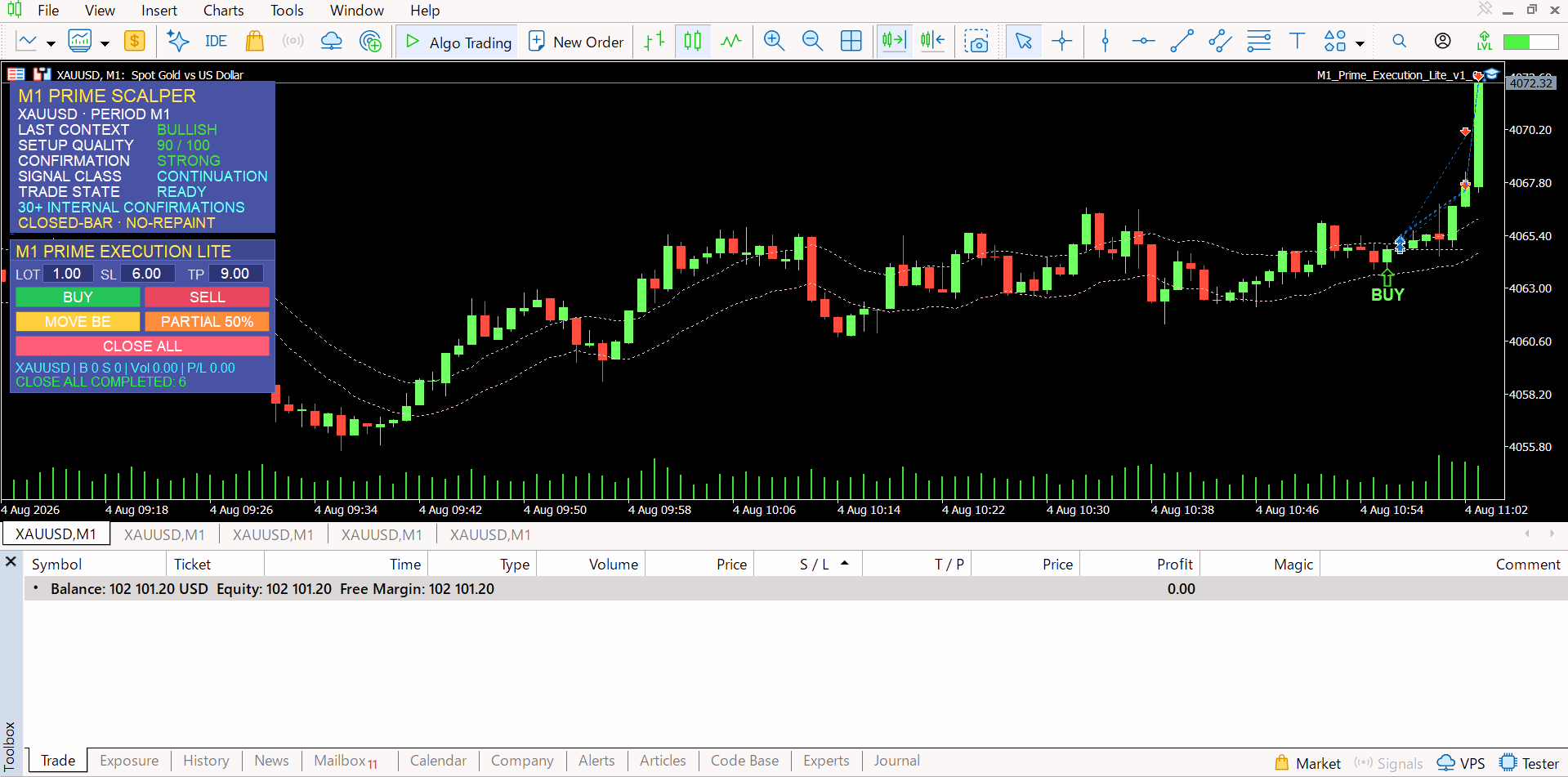Open the Insert menu
The height and width of the screenshot is (777, 1568).
[x=159, y=11]
